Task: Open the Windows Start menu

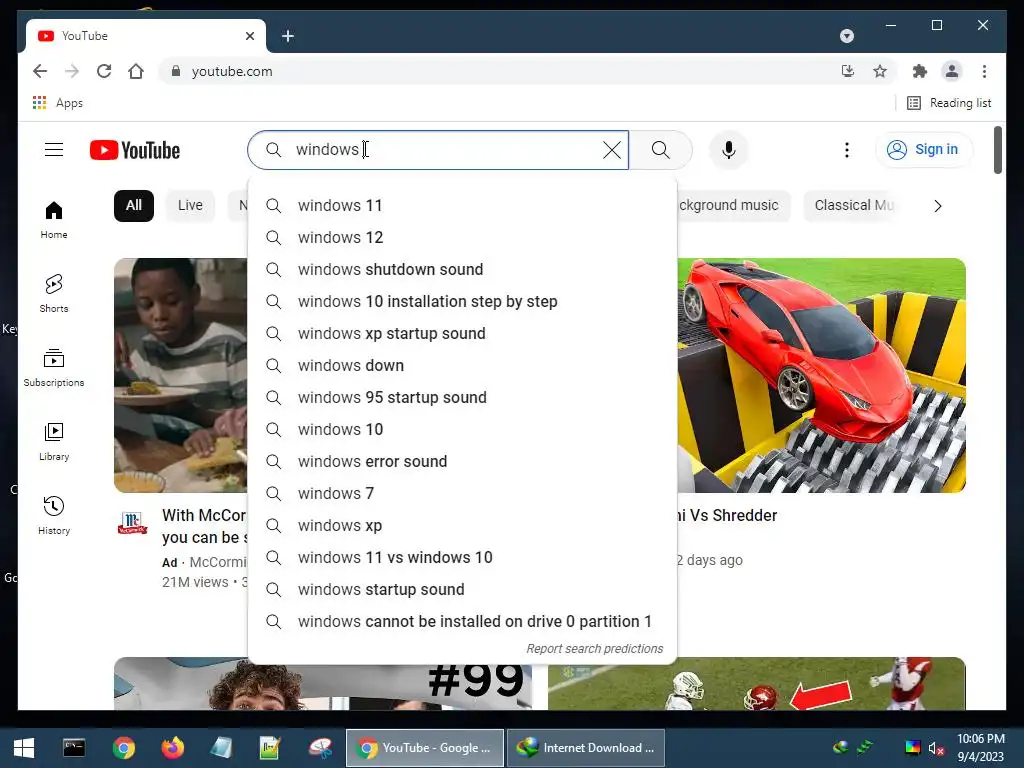Action: (24, 748)
